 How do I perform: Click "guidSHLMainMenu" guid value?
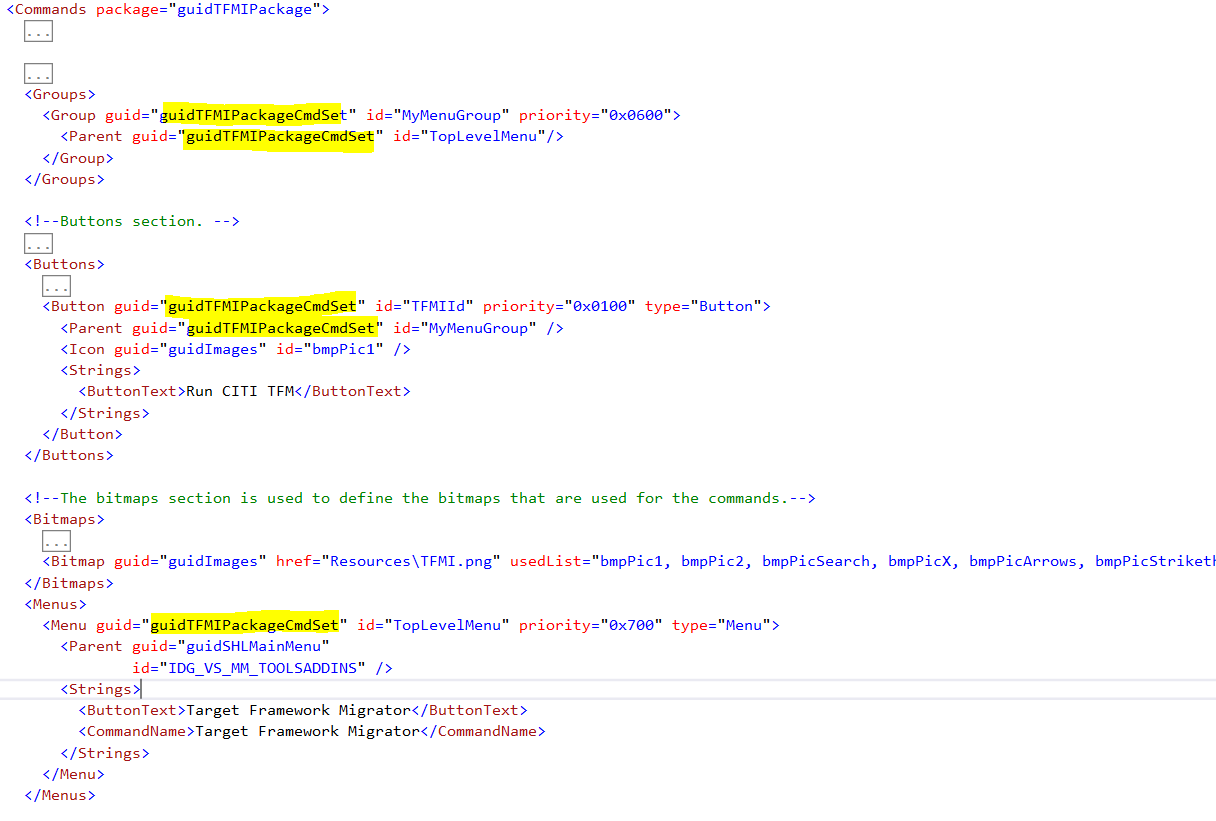(x=253, y=646)
